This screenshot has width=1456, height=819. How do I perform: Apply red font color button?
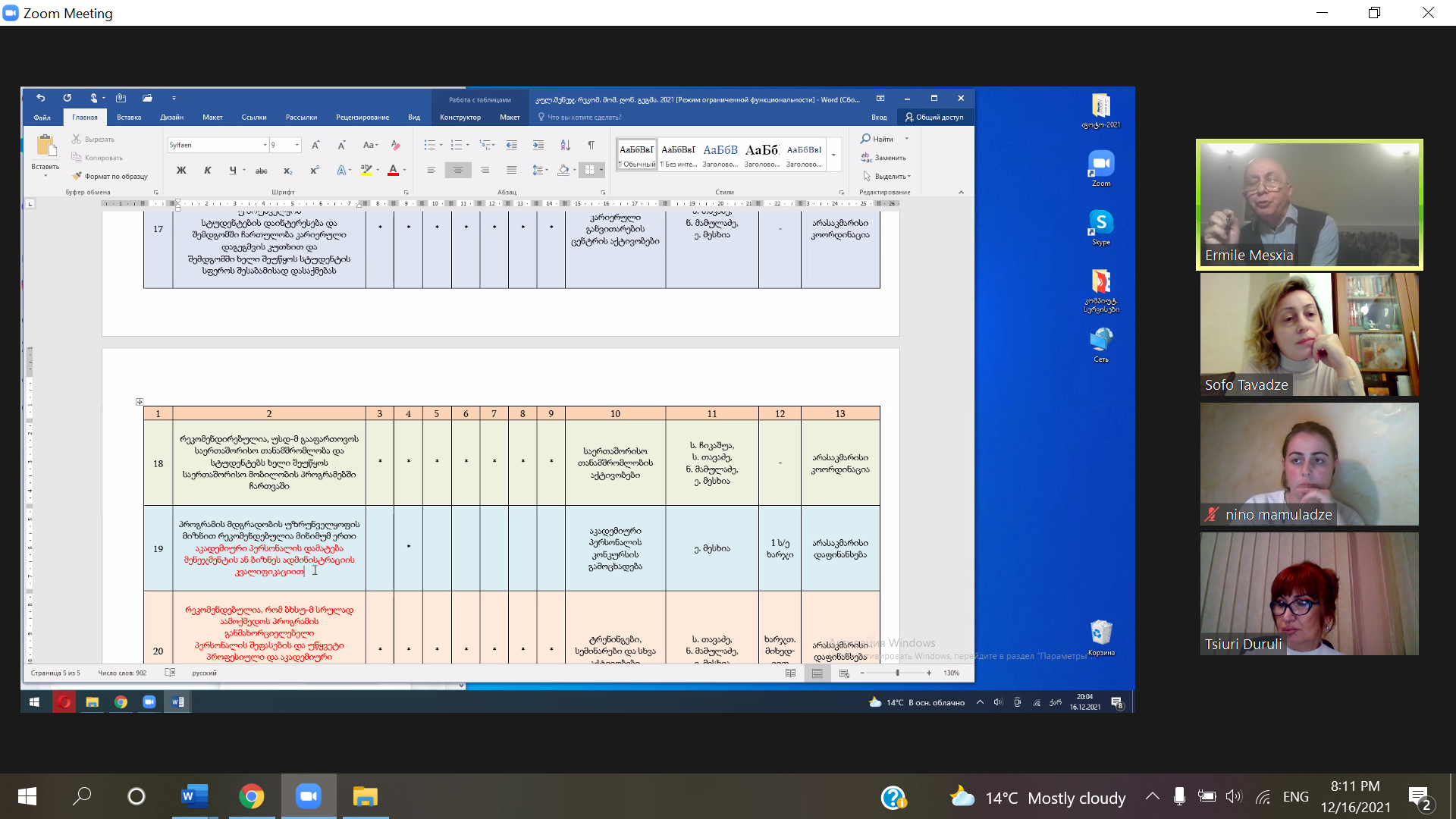(393, 171)
